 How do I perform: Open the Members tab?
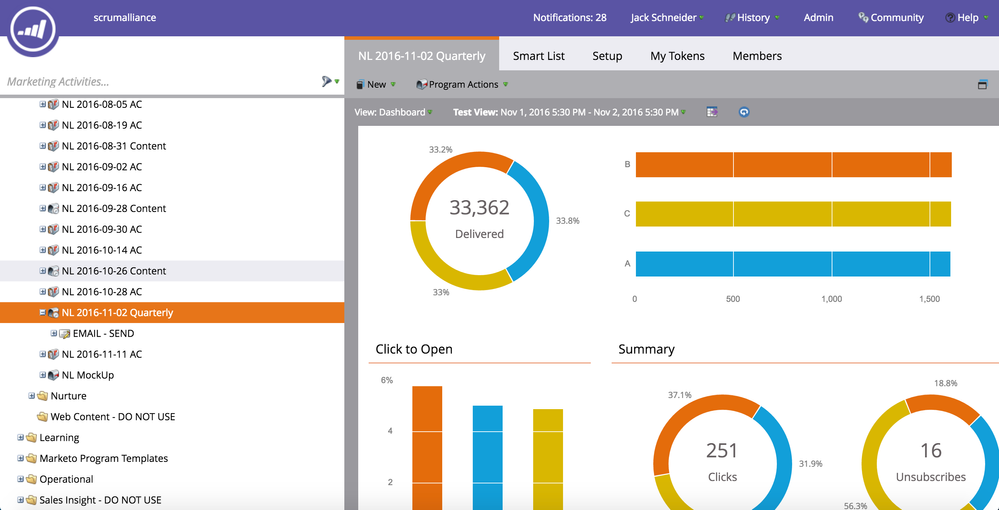tap(757, 56)
